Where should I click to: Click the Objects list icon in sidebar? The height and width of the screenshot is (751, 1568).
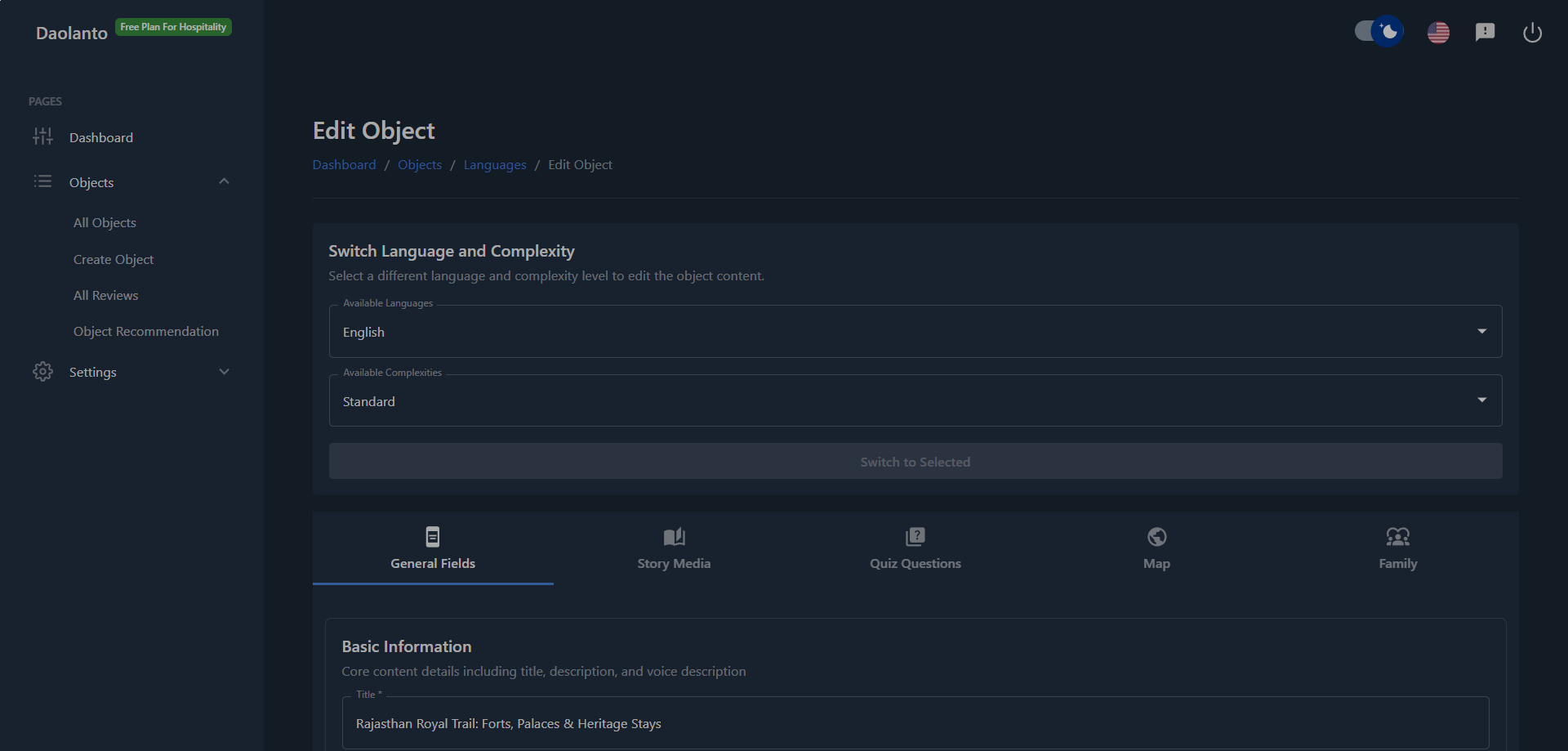(x=42, y=181)
